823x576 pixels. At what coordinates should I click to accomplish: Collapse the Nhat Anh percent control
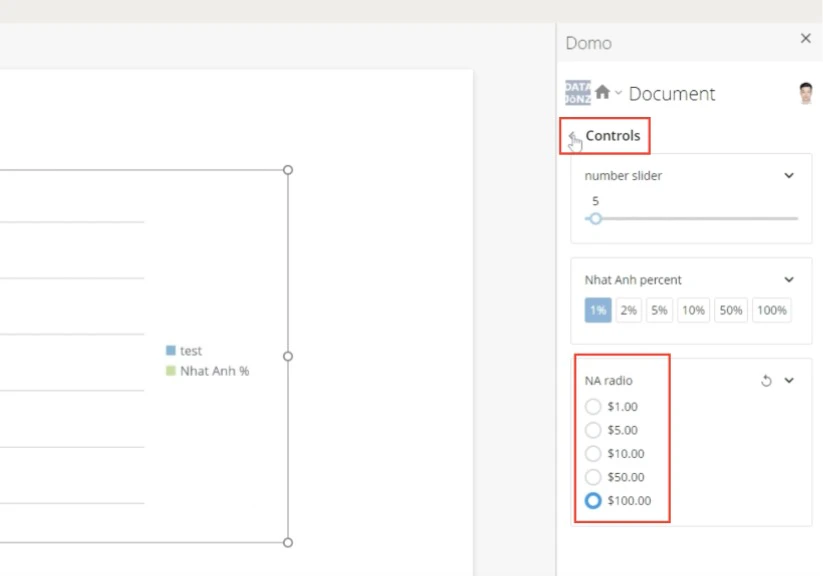point(789,279)
